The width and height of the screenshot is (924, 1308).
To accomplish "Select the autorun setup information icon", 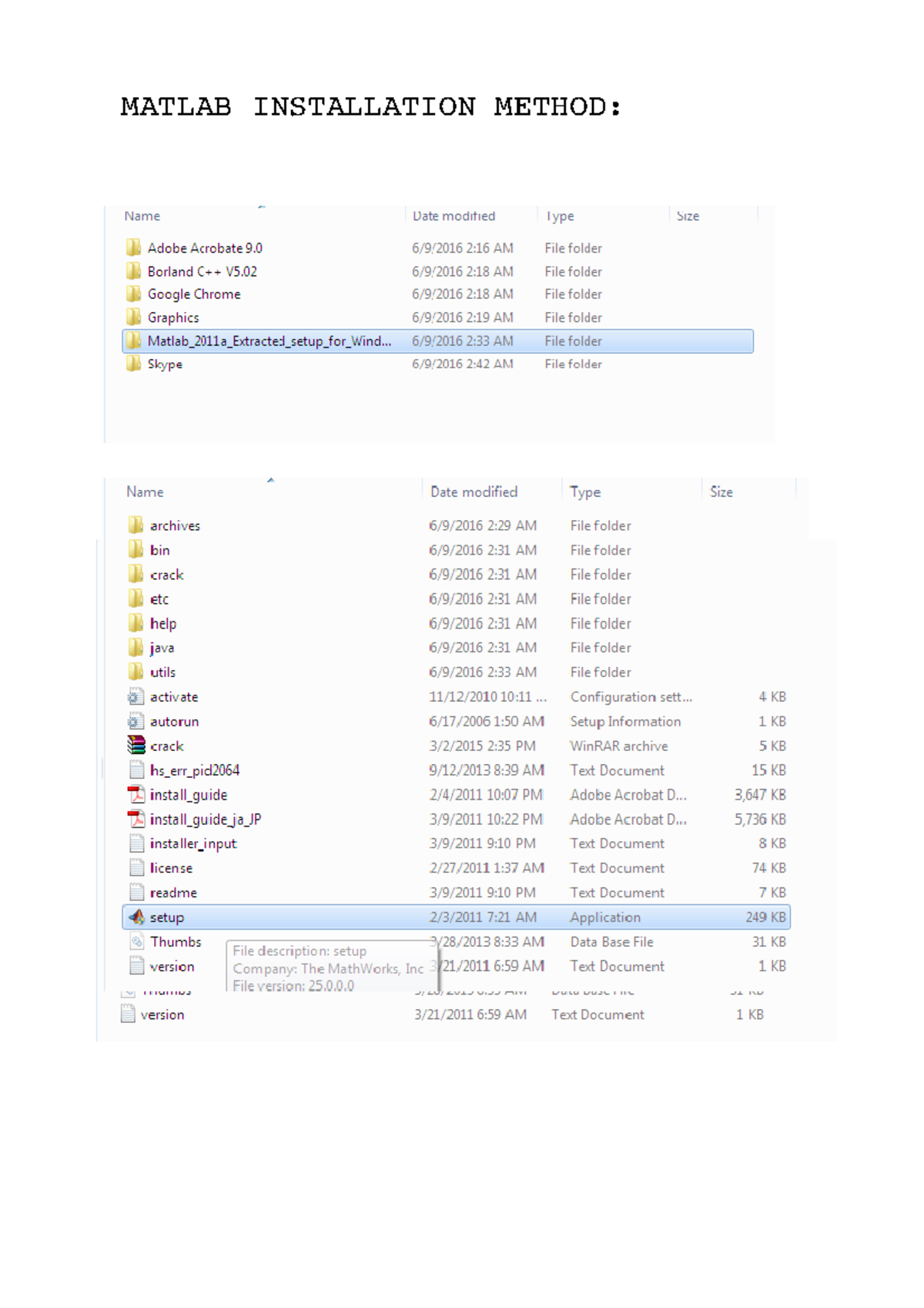I will coord(136,722).
